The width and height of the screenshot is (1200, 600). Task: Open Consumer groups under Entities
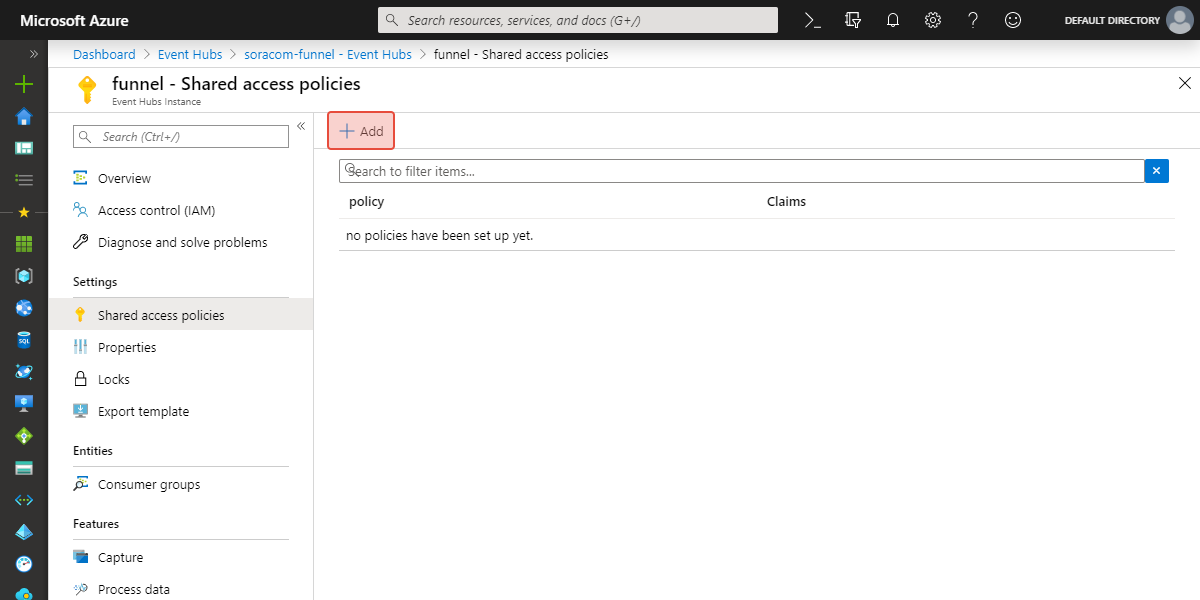(148, 484)
